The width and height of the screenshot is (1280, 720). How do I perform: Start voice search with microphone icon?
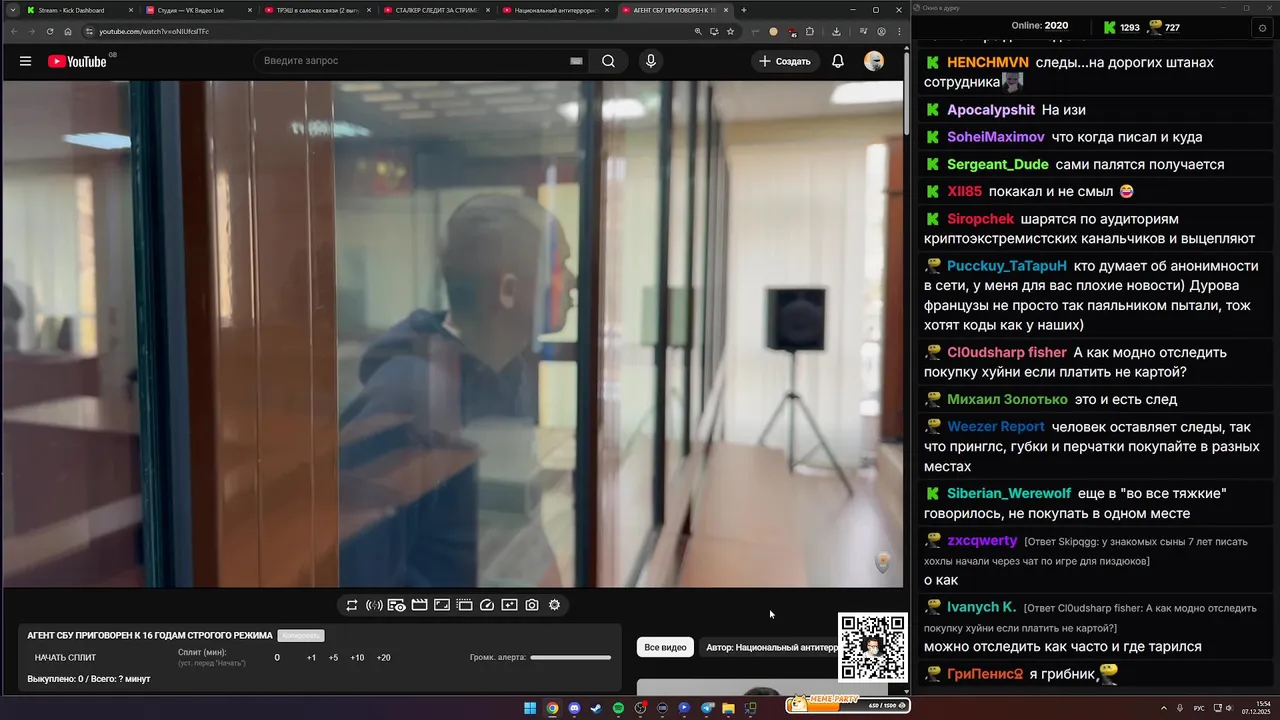coord(651,61)
